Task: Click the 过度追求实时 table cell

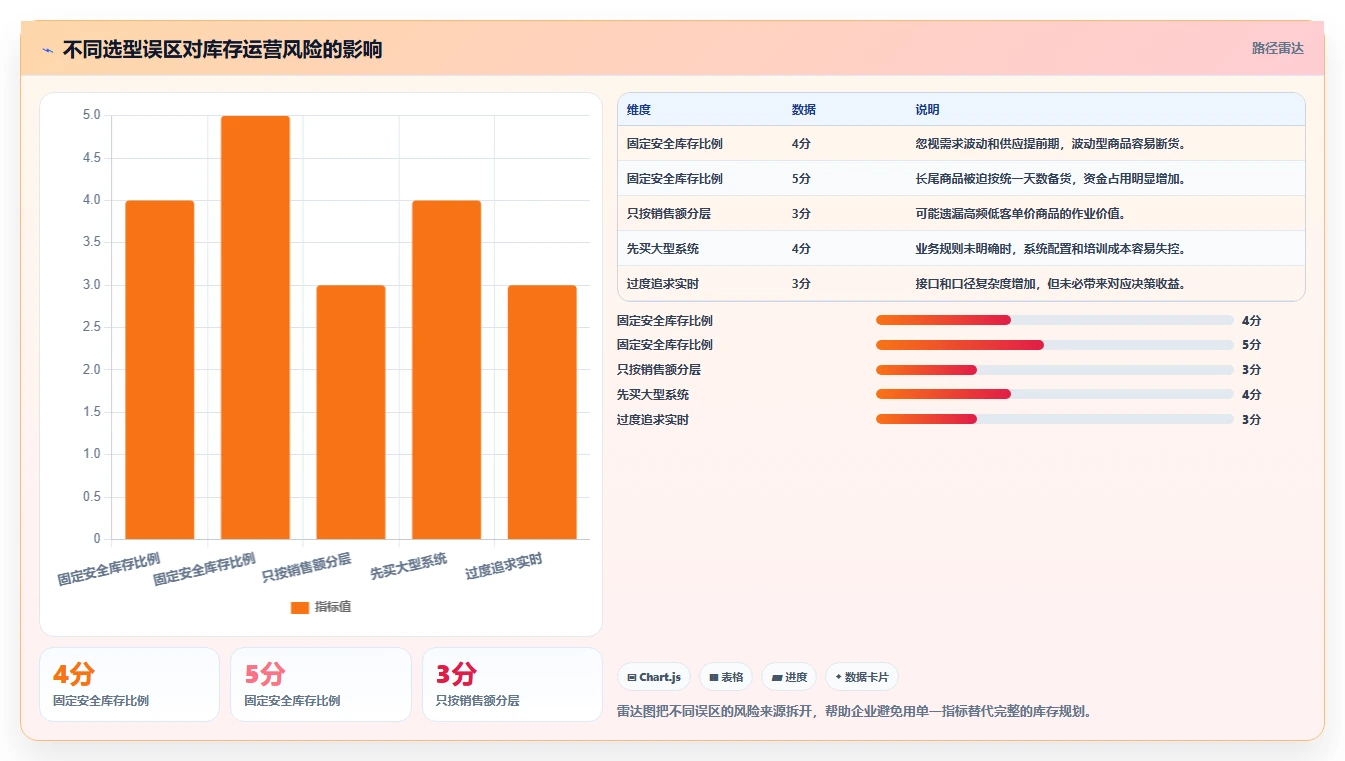Action: 663,284
